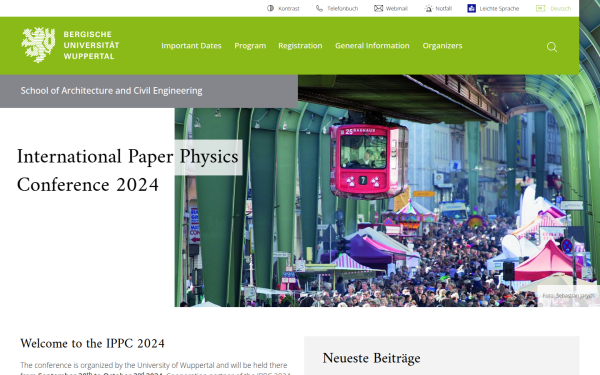Click School of Architecture and Civil Engineering
Viewport: 600px width, 375px height.
point(111,91)
